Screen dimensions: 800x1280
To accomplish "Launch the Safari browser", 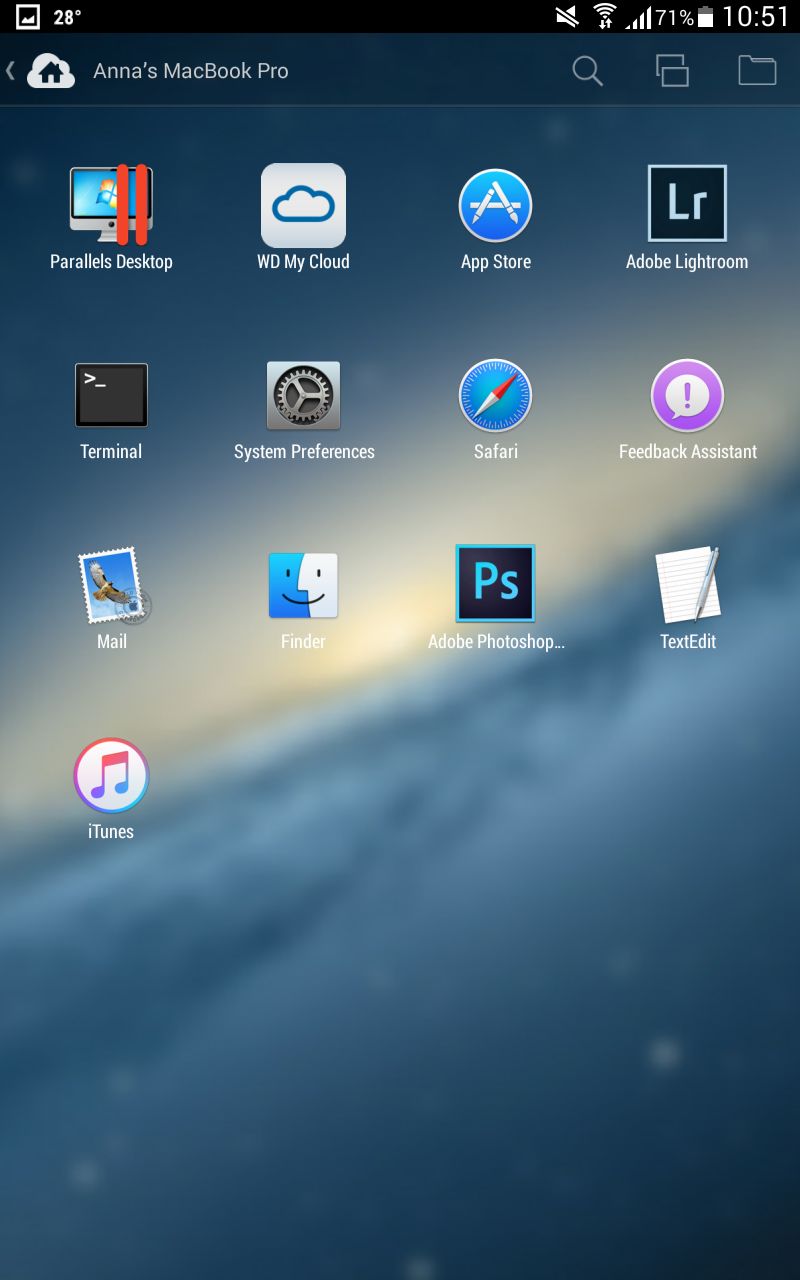I will (495, 396).
